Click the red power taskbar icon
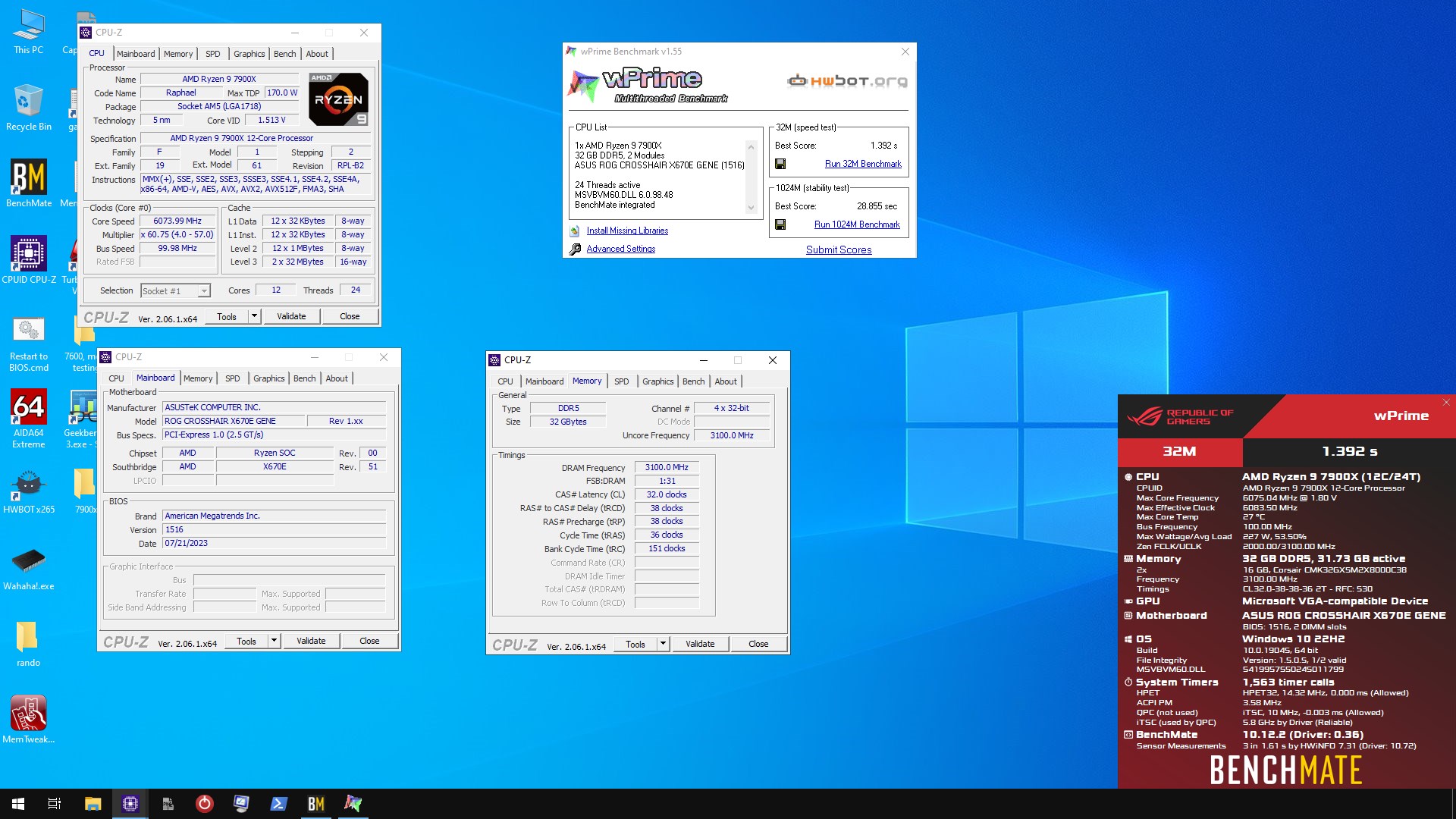Viewport: 1456px width, 819px height. coord(204,804)
